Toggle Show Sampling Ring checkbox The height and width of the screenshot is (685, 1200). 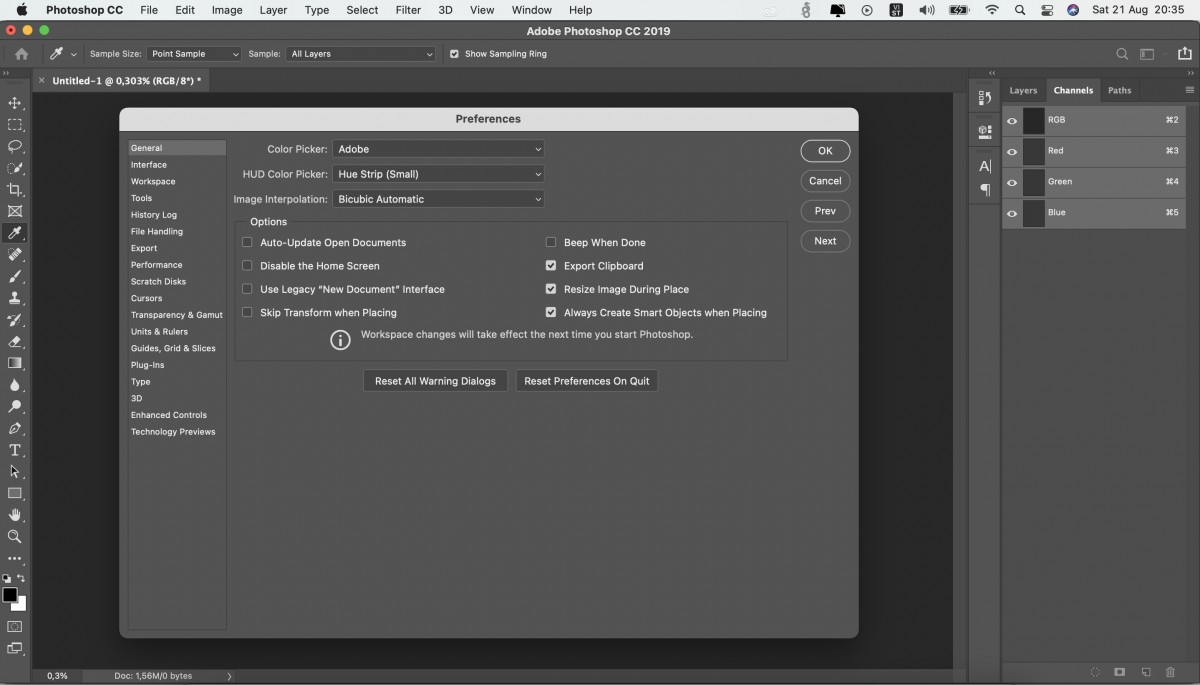coord(455,54)
